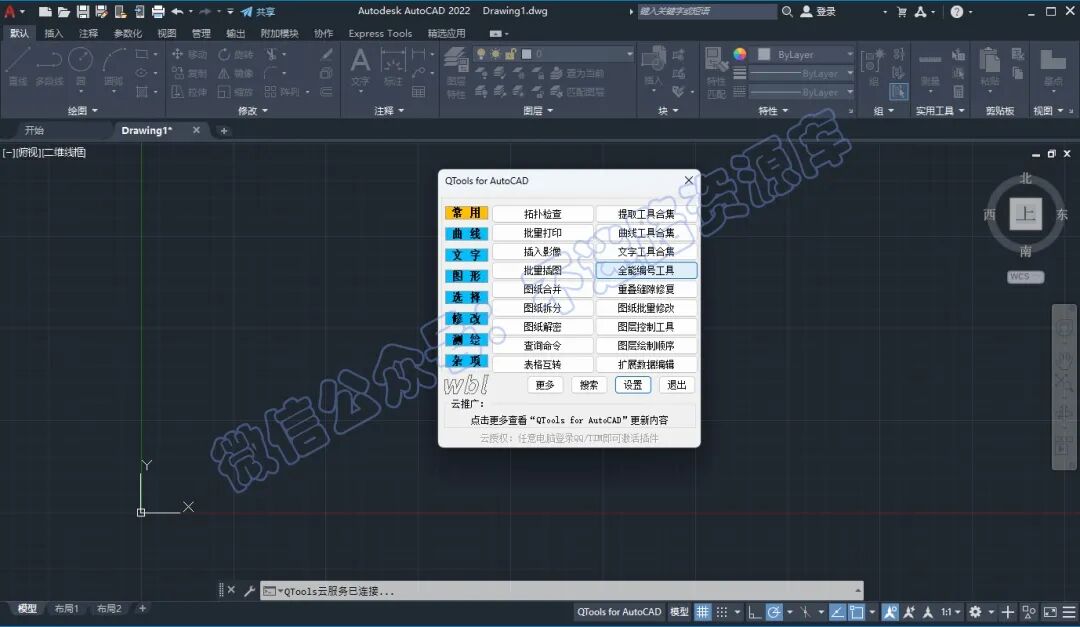Image resolution: width=1080 pixels, height=627 pixels.
Task: Select the Text (文字) annotation tool
Action: pos(360,68)
